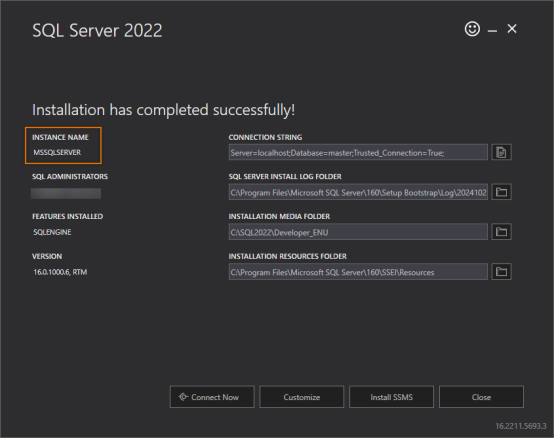Click the VERSION label
Viewport: 554px width, 438px height.
pyautogui.click(x=47, y=256)
